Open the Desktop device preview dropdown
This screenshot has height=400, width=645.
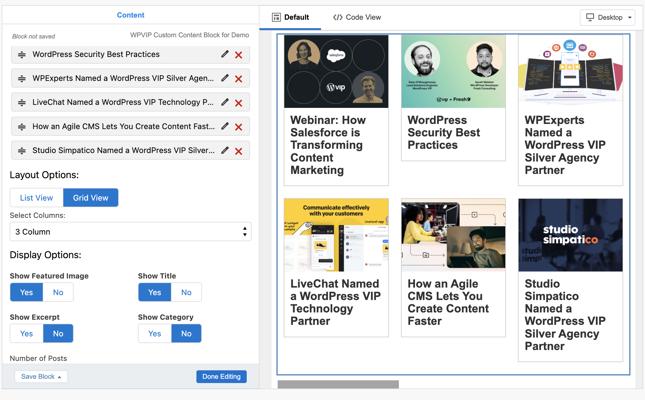(608, 17)
